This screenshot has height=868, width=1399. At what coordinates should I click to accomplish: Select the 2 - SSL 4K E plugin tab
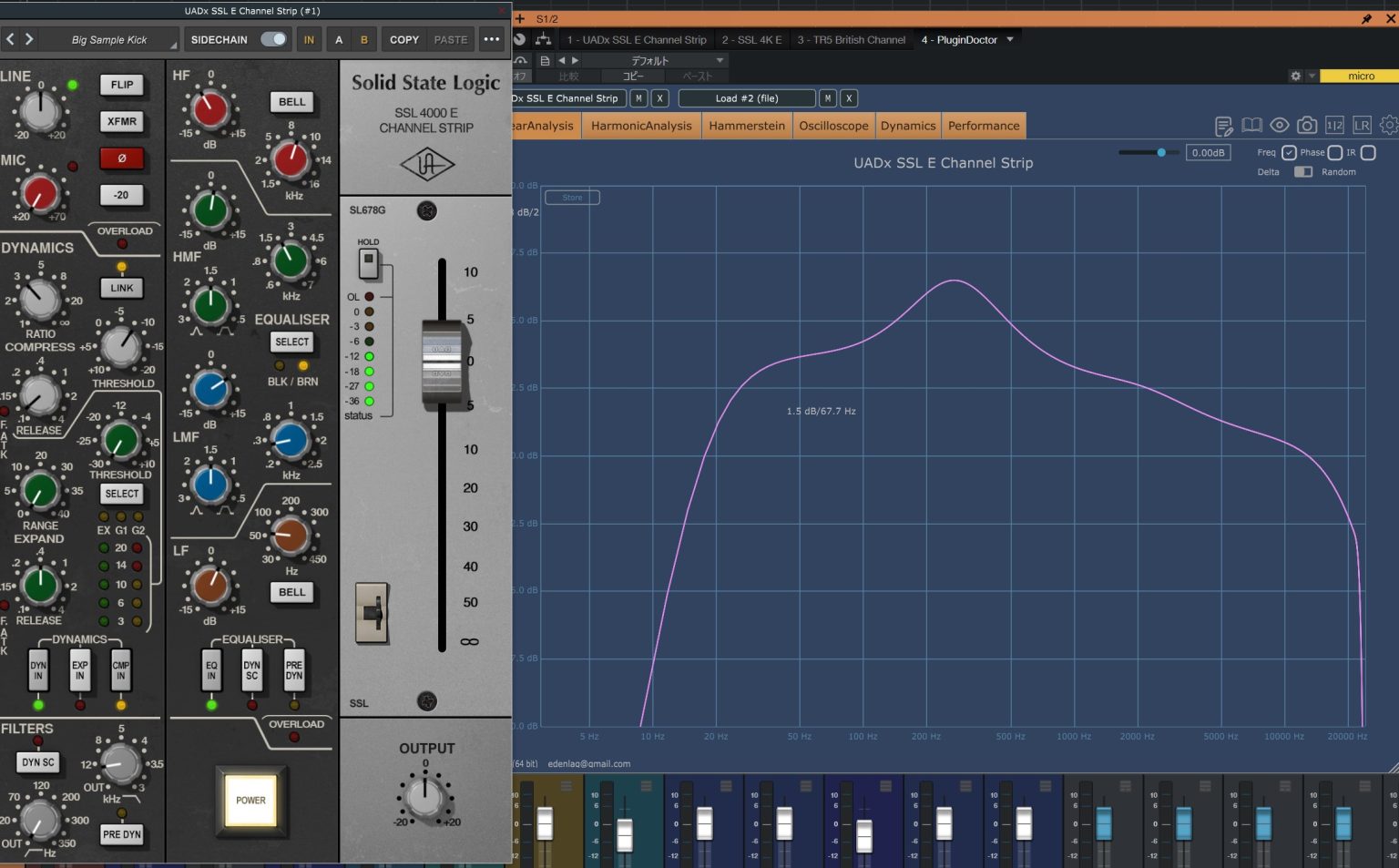(x=751, y=40)
